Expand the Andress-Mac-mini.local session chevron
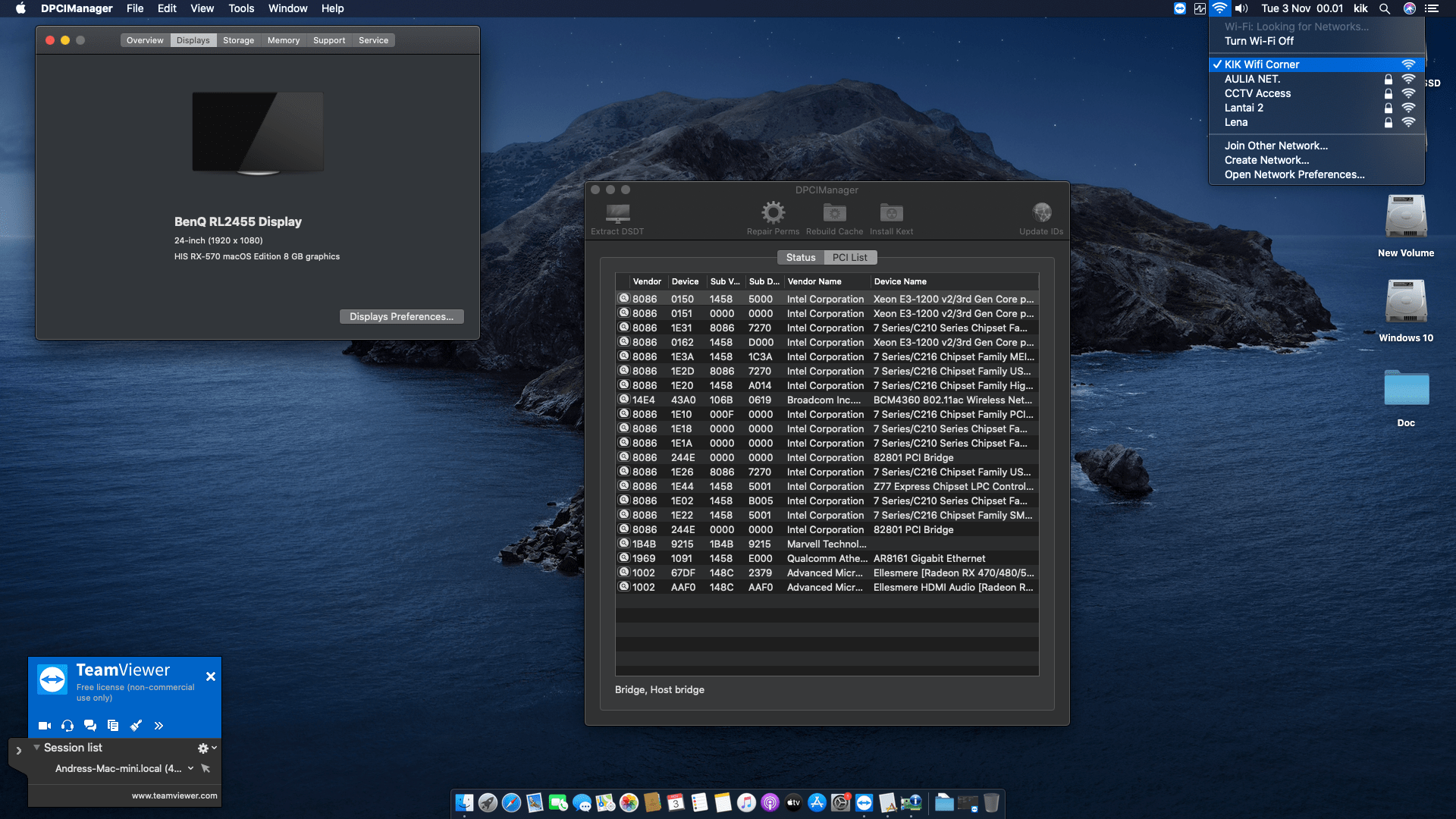1456x819 pixels. point(190,768)
